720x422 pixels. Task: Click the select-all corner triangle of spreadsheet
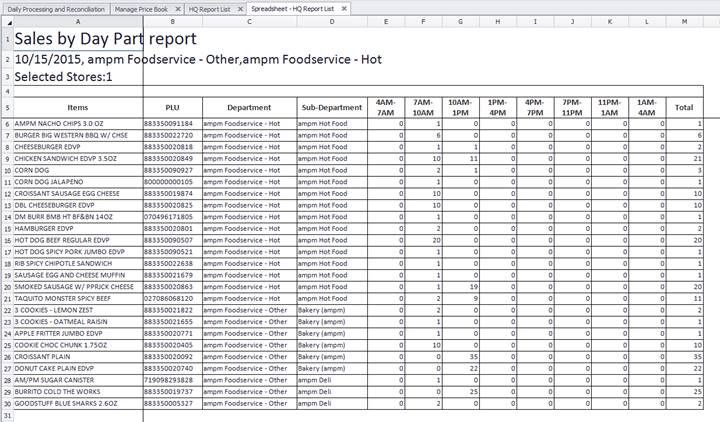coord(7,22)
